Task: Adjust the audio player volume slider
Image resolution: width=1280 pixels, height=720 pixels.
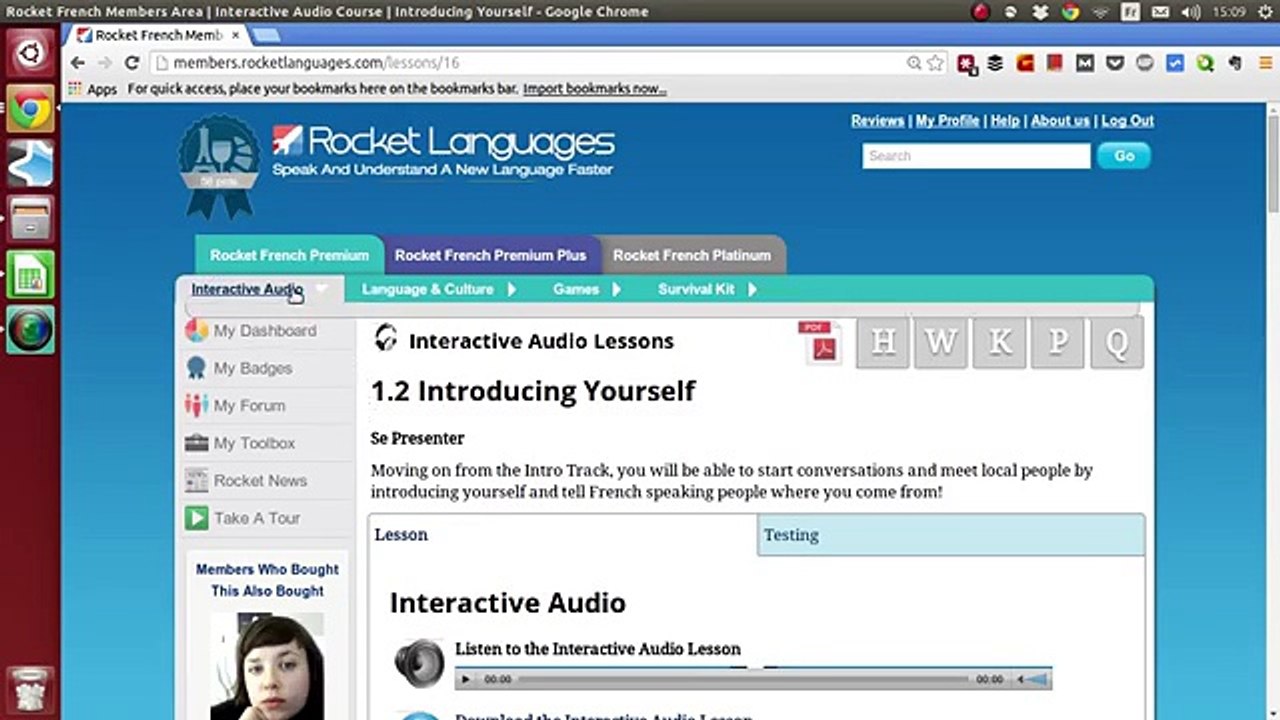Action: click(1038, 679)
